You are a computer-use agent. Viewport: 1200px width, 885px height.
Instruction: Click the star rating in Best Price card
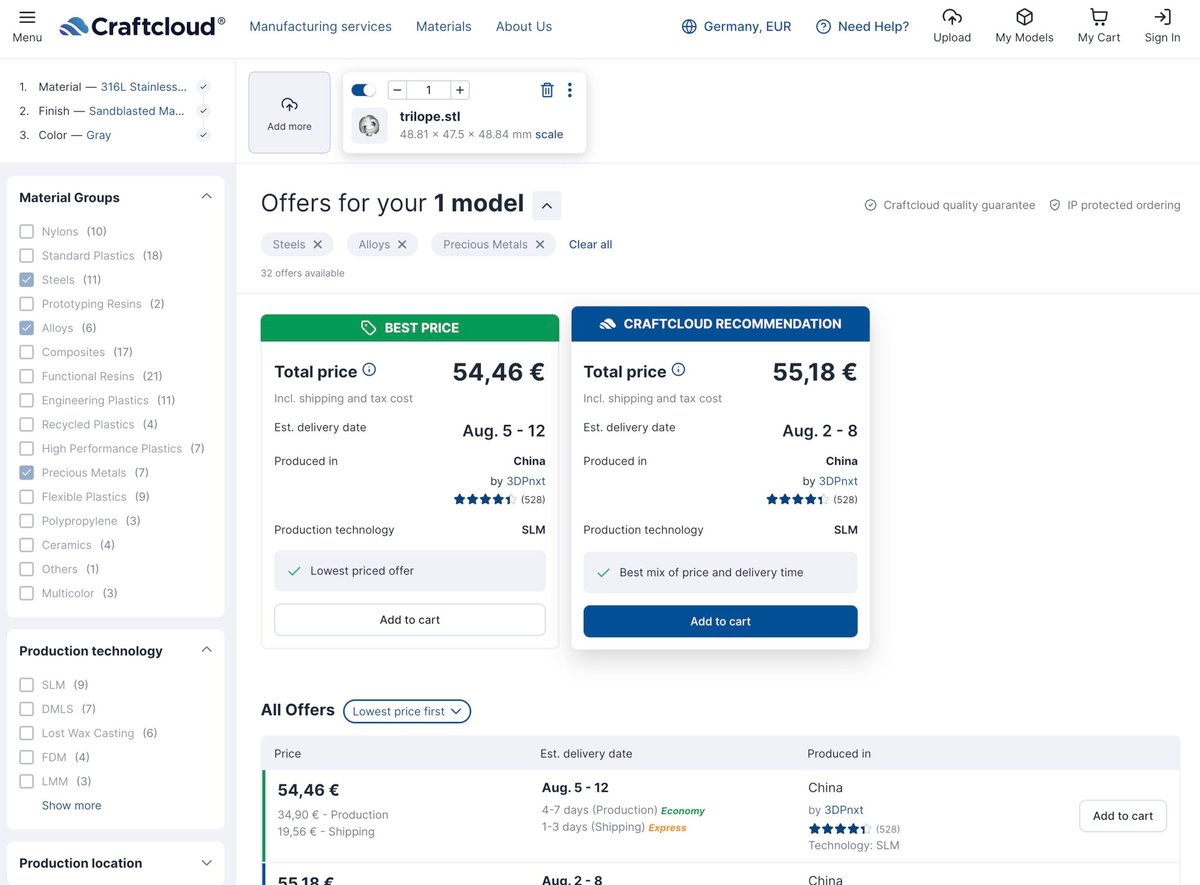point(485,499)
